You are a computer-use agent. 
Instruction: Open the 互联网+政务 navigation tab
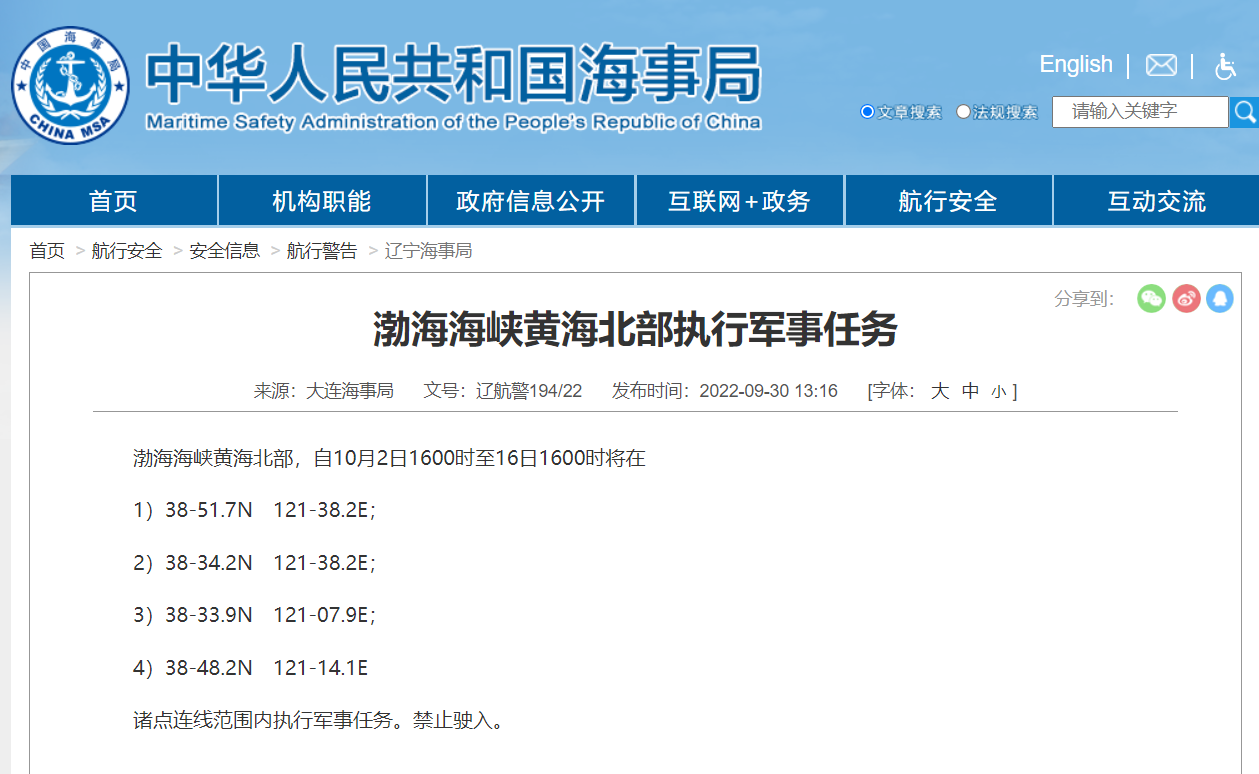tap(740, 201)
